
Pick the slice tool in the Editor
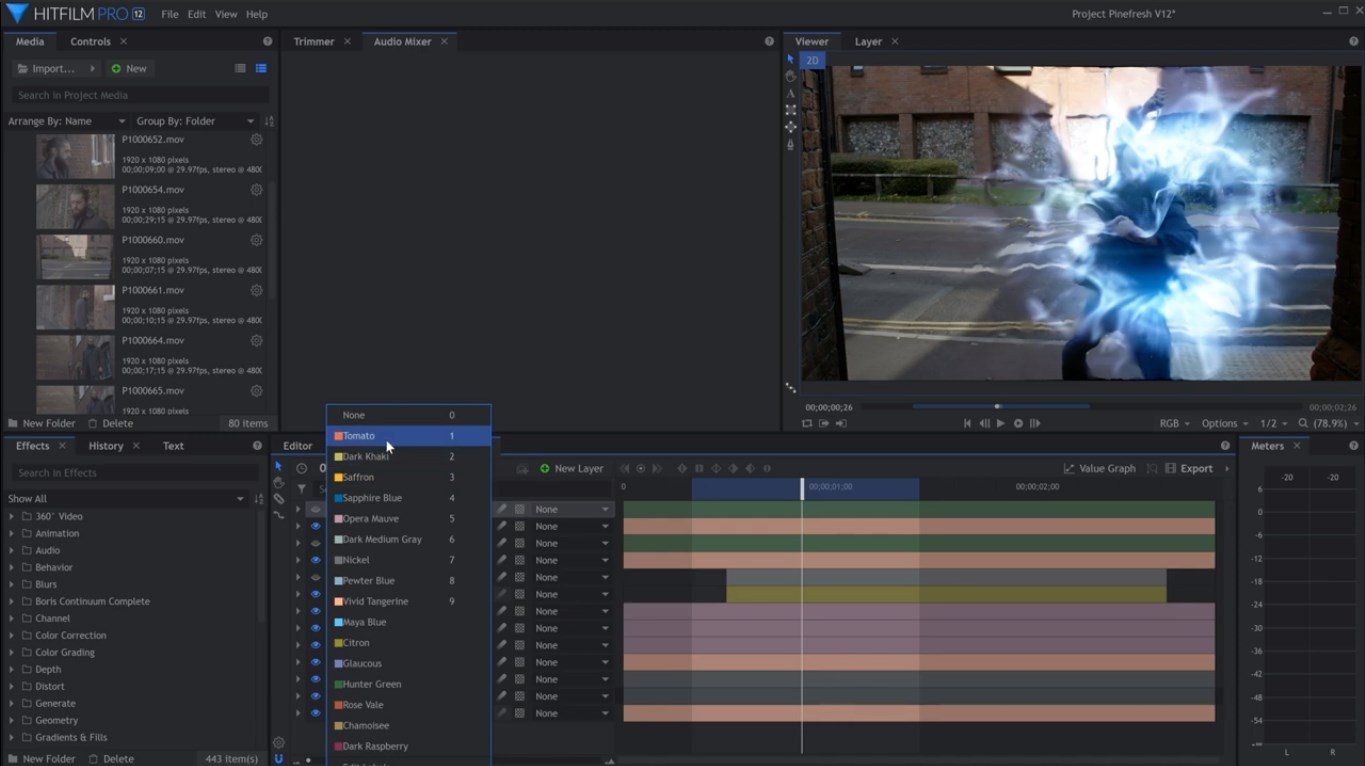(279, 499)
